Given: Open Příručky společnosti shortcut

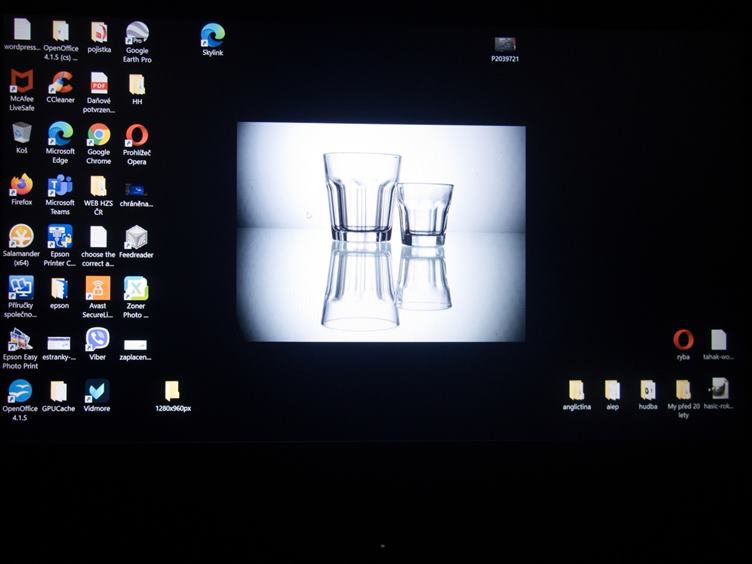Looking at the screenshot, I should point(21,288).
